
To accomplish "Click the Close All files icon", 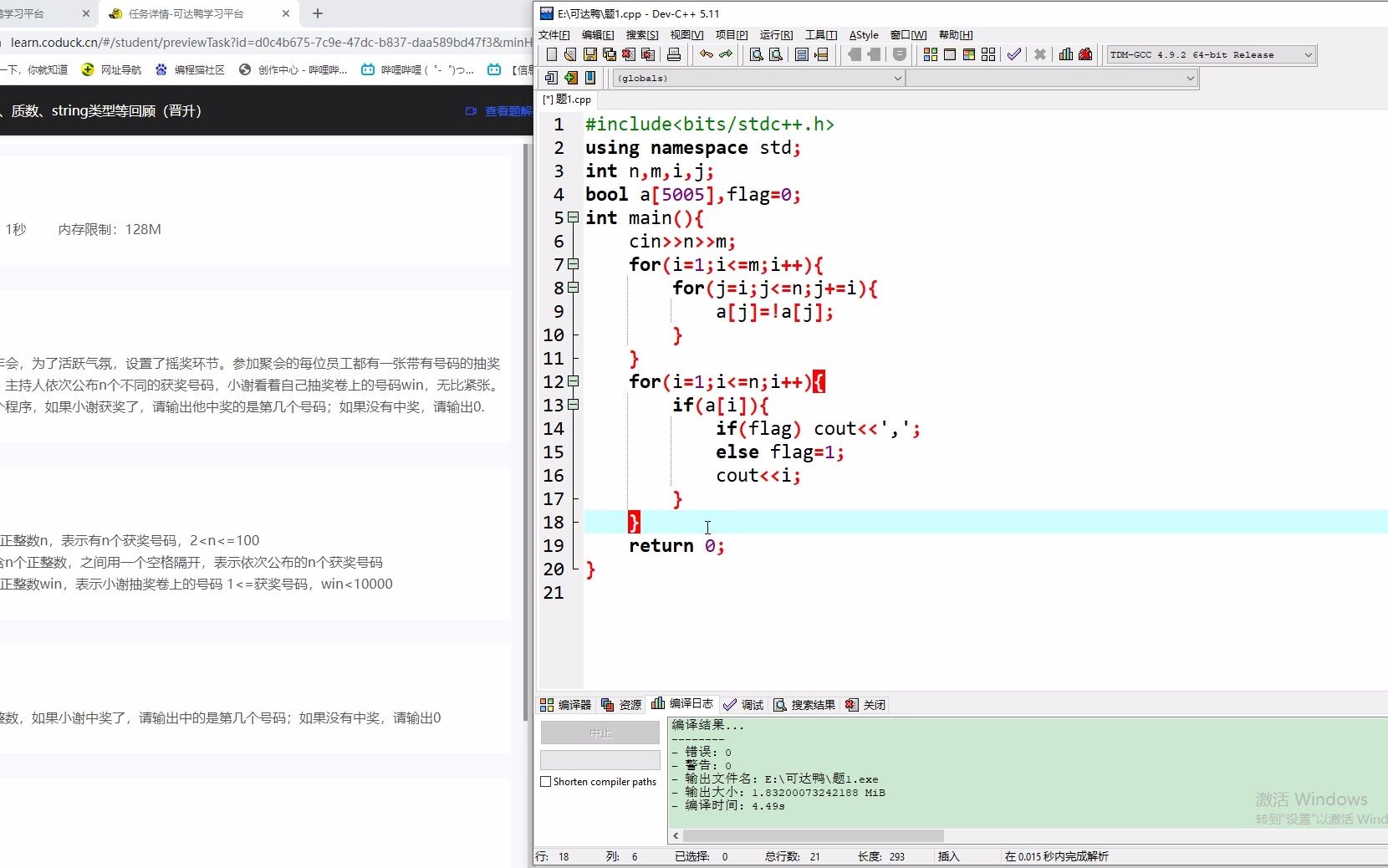I will tap(647, 54).
